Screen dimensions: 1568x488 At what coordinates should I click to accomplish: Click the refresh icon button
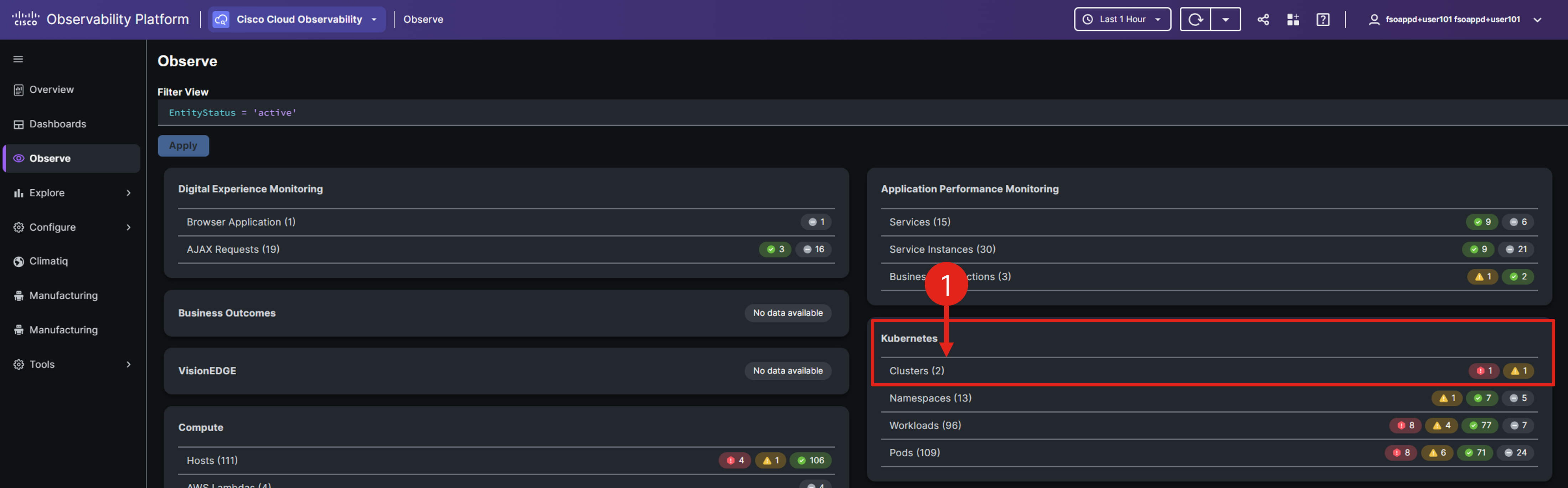[x=1196, y=20]
